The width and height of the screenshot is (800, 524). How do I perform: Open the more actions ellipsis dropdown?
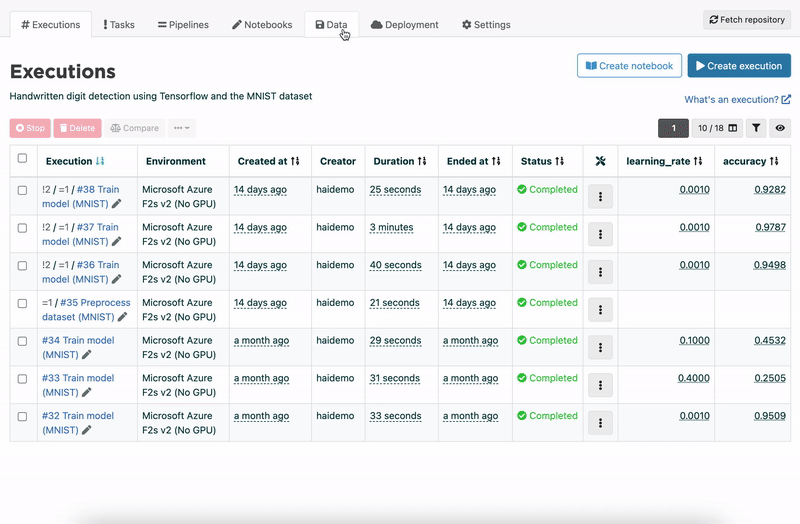tap(182, 128)
